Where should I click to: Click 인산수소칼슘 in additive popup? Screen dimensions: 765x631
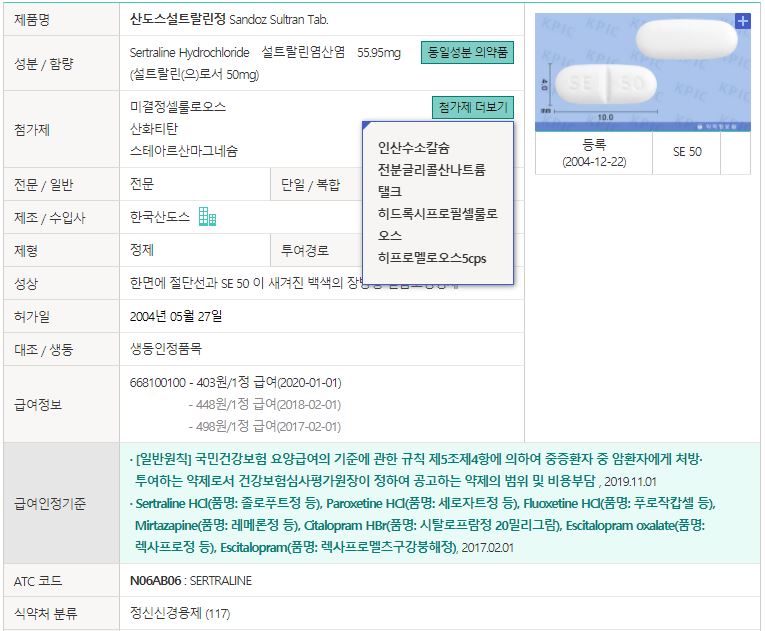414,147
